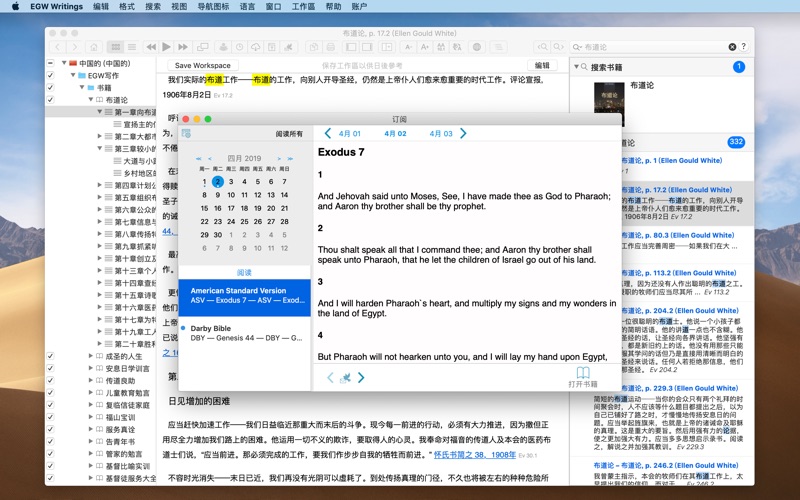Toggle the right sidebar panel icon
The height and width of the screenshot is (500, 800).
(x=367, y=47)
